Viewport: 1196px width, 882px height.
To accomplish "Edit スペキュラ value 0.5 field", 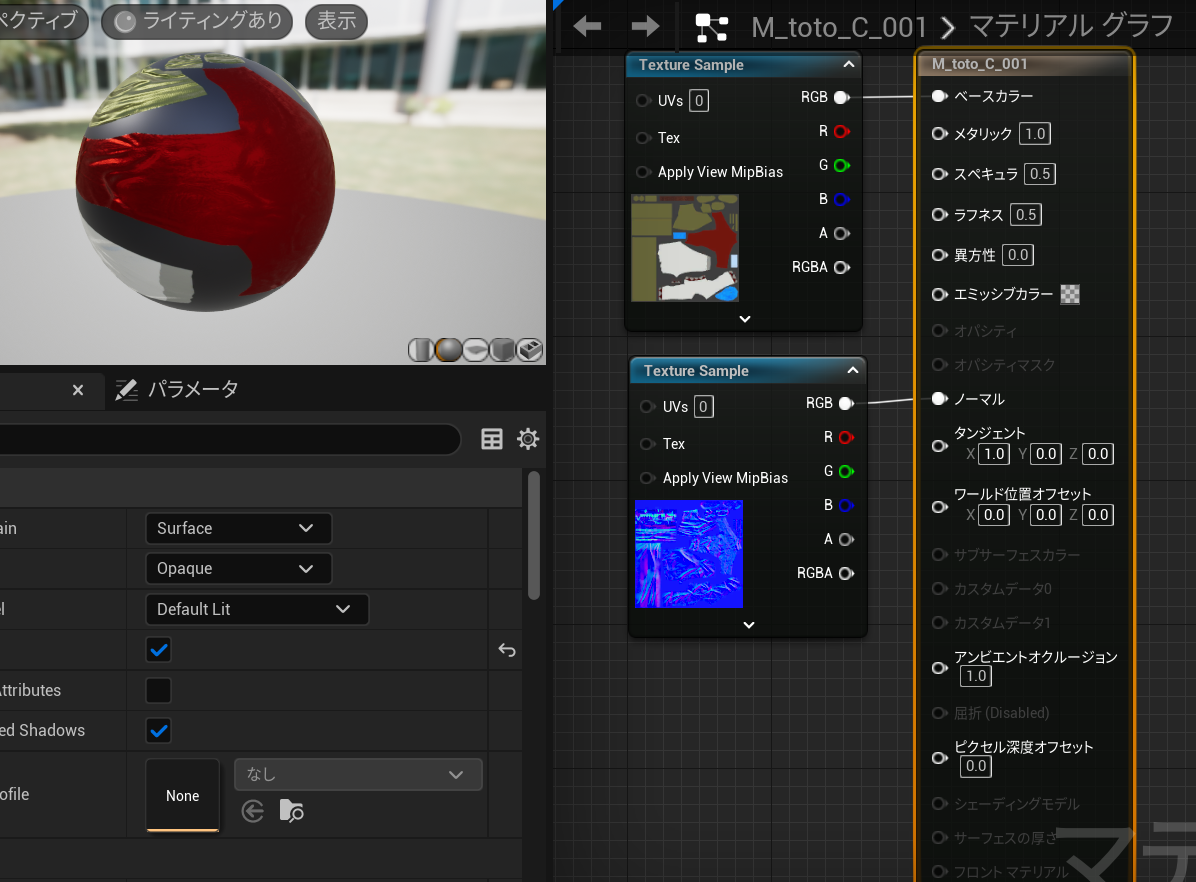I will [1040, 174].
